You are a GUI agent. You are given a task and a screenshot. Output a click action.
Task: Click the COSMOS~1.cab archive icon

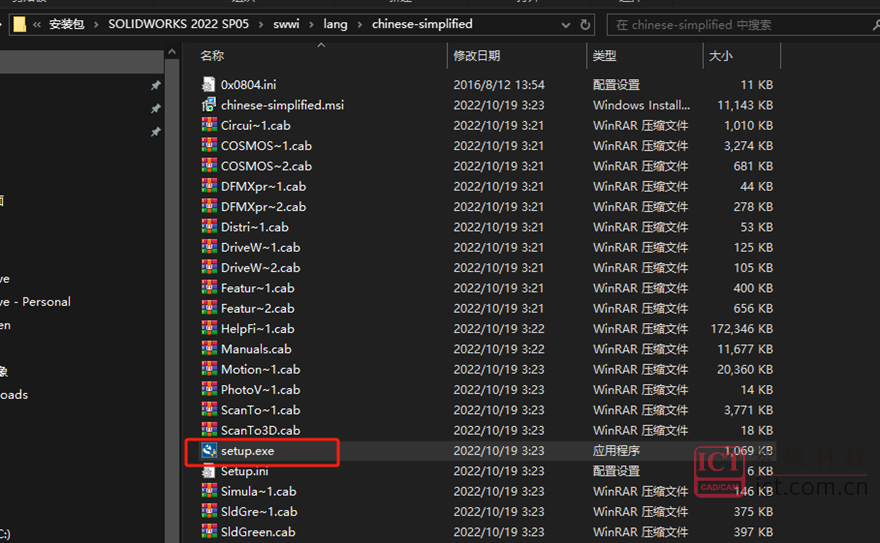(x=209, y=145)
